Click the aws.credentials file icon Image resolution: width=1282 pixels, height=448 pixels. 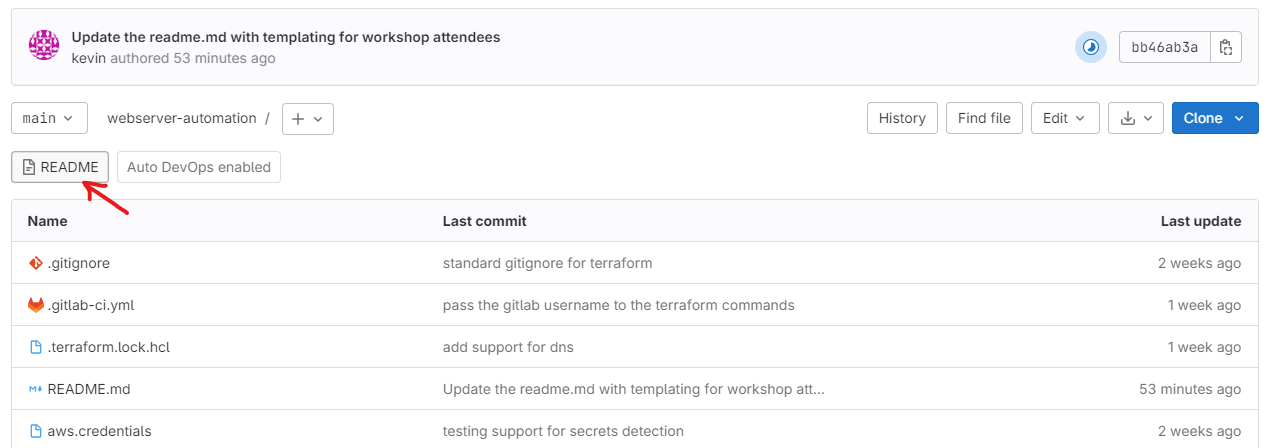[x=36, y=431]
